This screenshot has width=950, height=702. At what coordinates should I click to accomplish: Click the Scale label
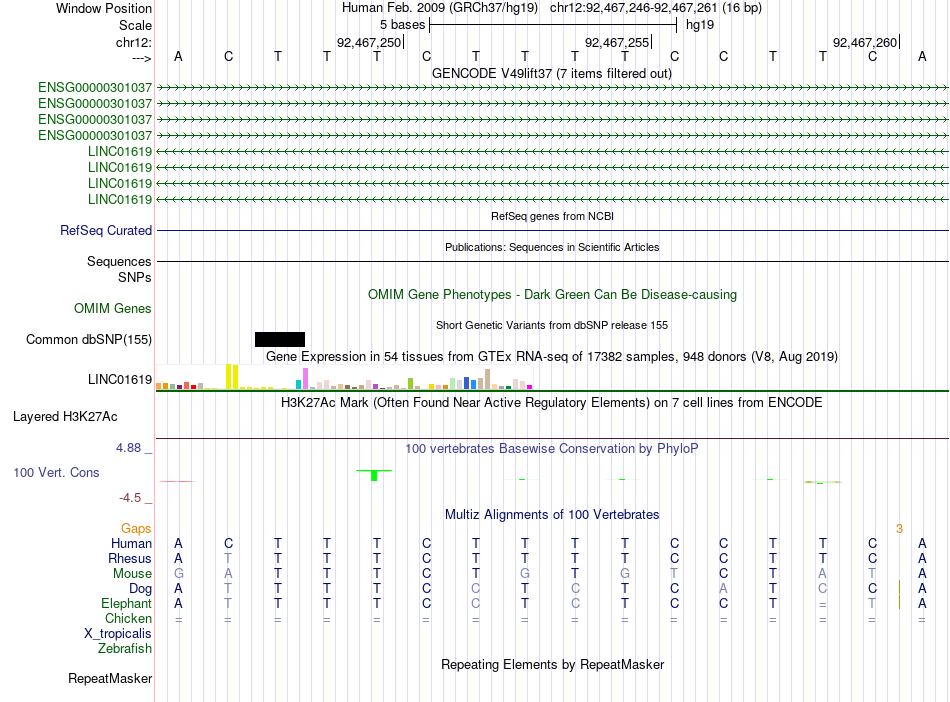pos(135,25)
